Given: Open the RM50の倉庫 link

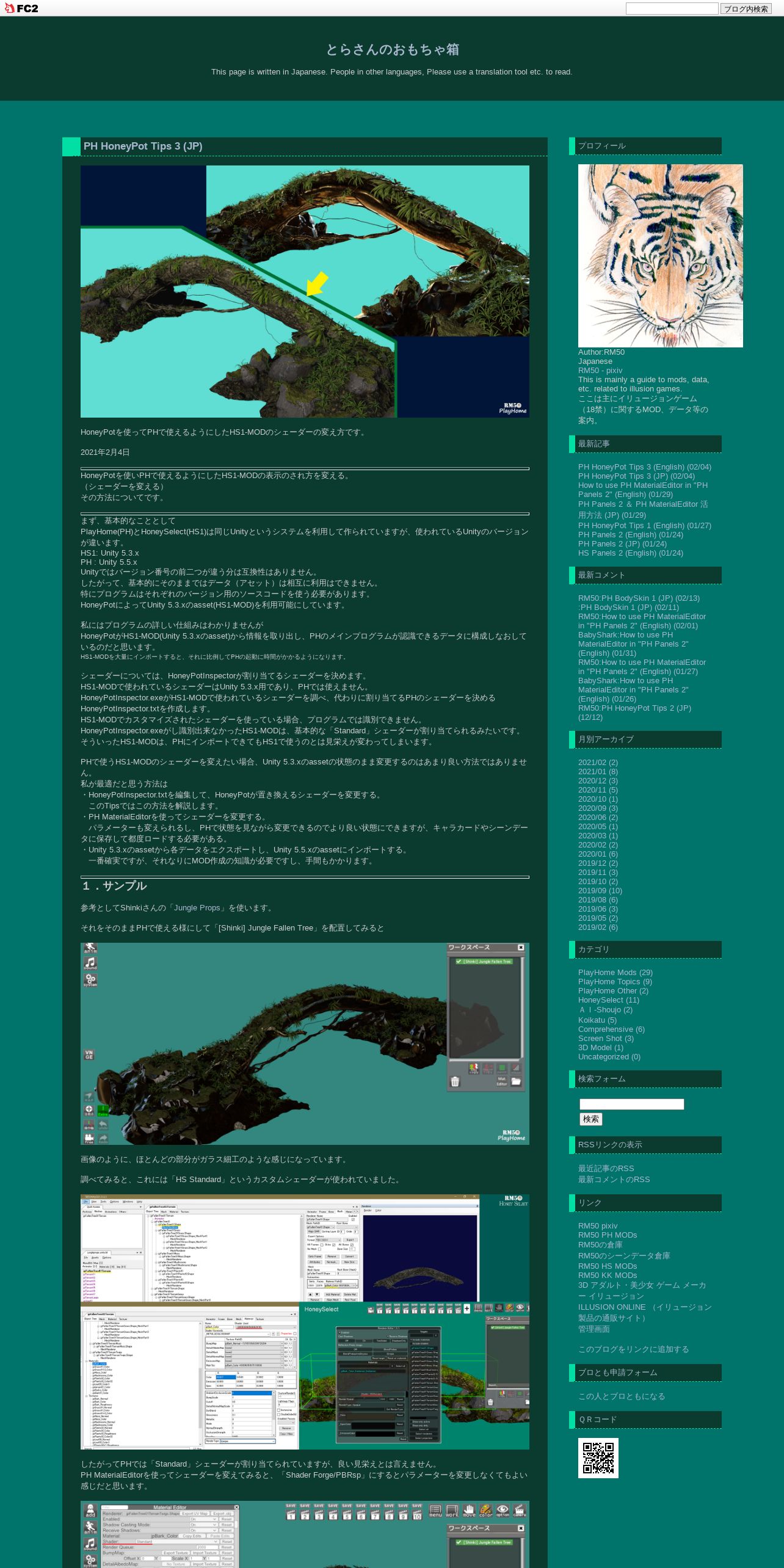Looking at the screenshot, I should point(600,1244).
